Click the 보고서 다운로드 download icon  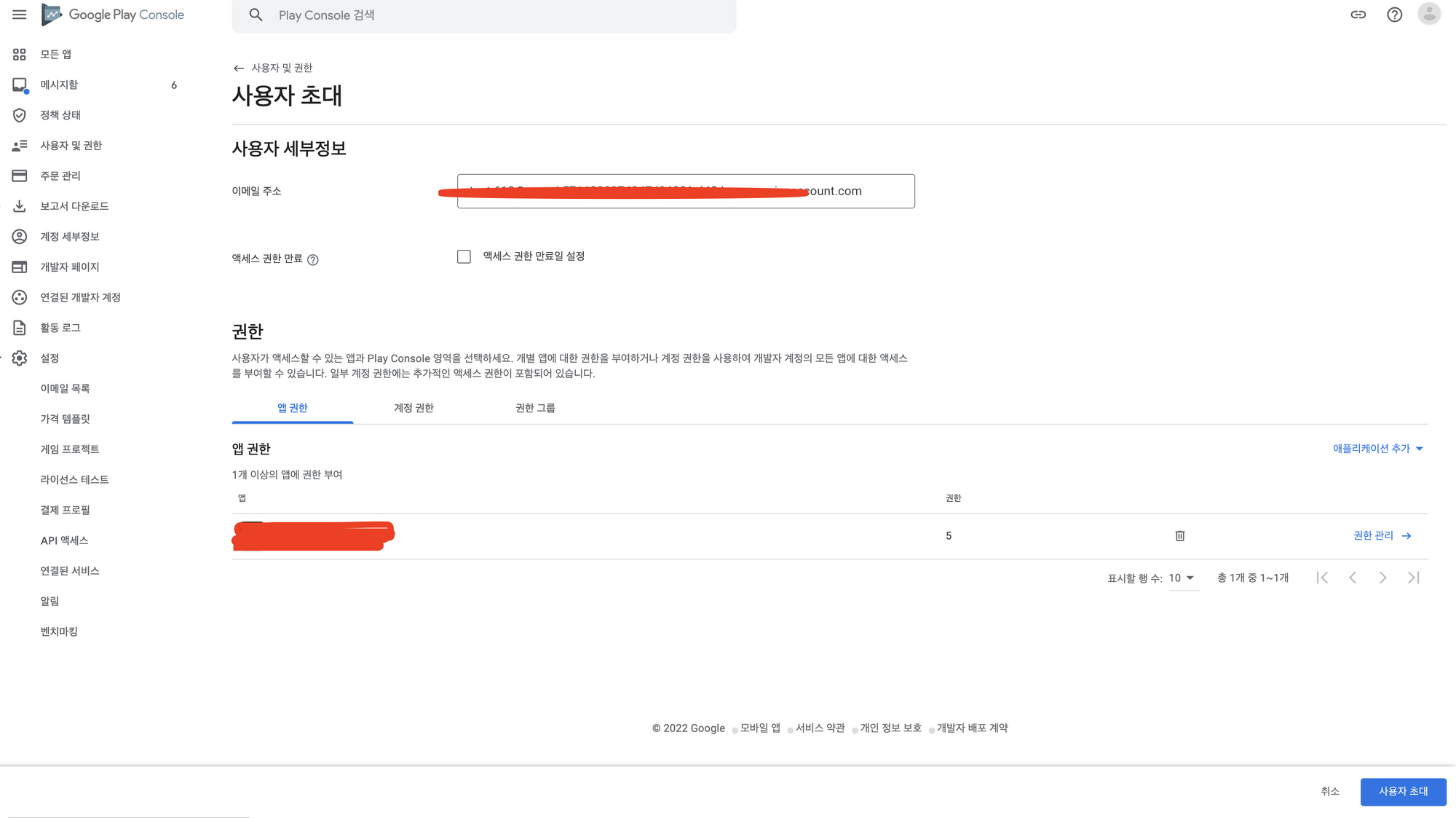point(20,206)
